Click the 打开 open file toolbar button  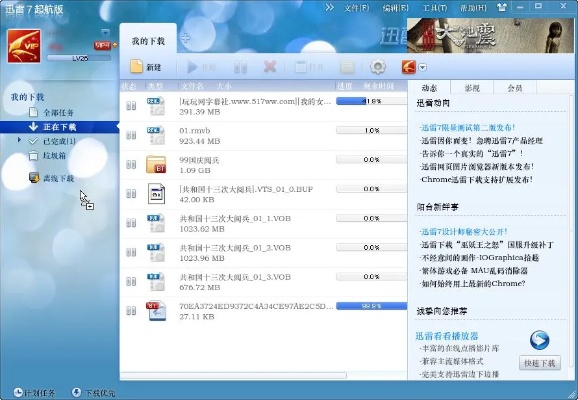click(309, 67)
